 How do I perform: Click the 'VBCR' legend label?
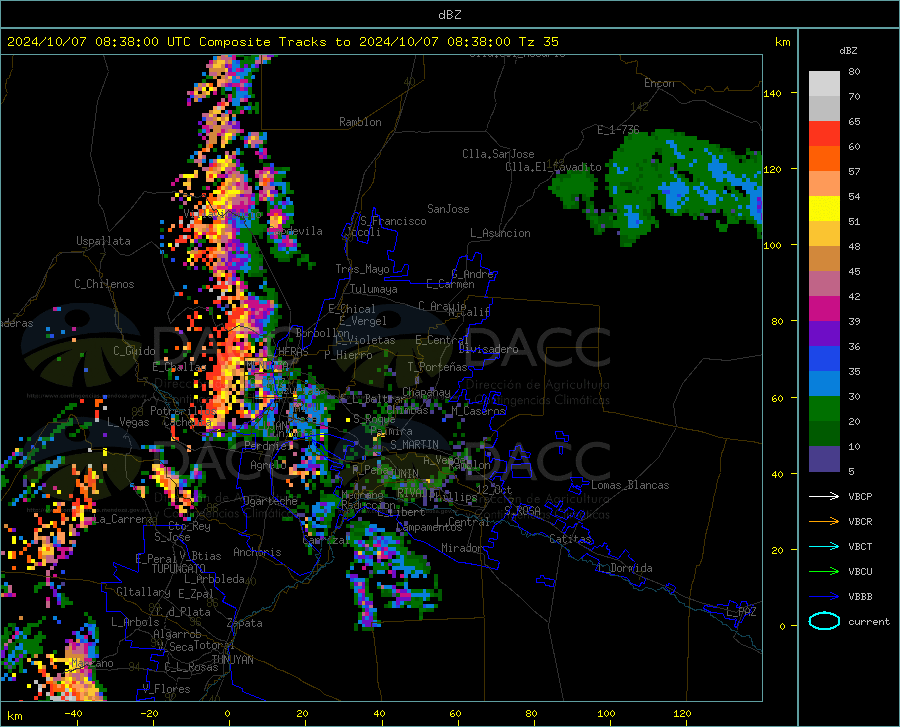(x=860, y=522)
